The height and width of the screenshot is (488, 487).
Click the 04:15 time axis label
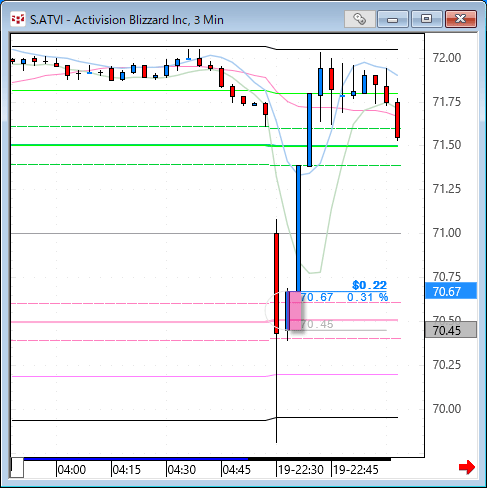tap(127, 470)
